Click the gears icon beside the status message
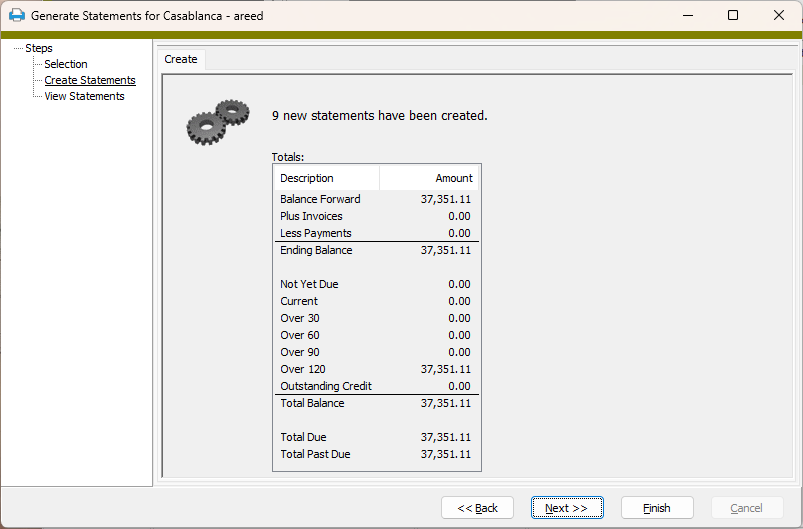This screenshot has height=529, width=803. tap(218, 120)
